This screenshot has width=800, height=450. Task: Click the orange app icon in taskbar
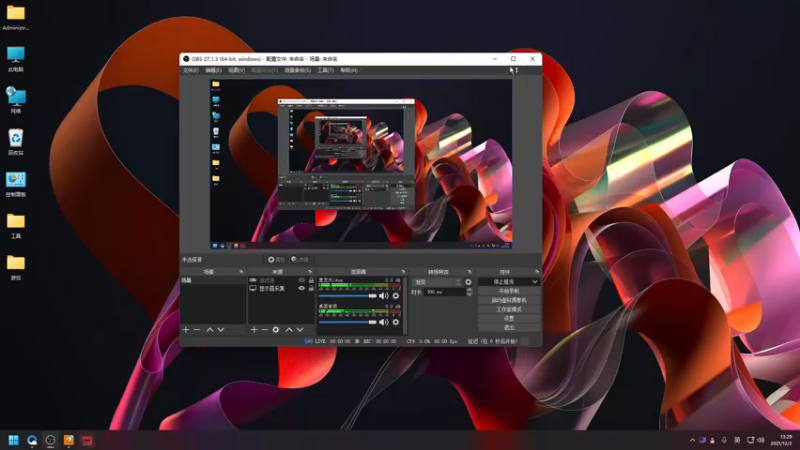click(x=68, y=440)
